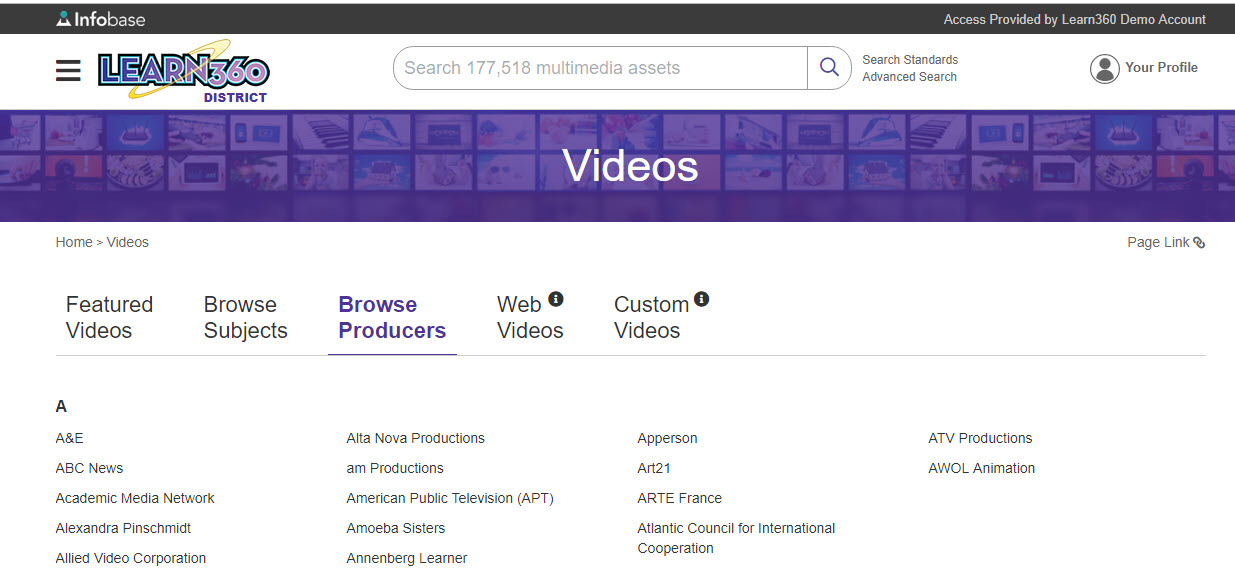Screen dimensions: 1235x588
Task: Click the magnifying glass search button
Action: point(829,68)
